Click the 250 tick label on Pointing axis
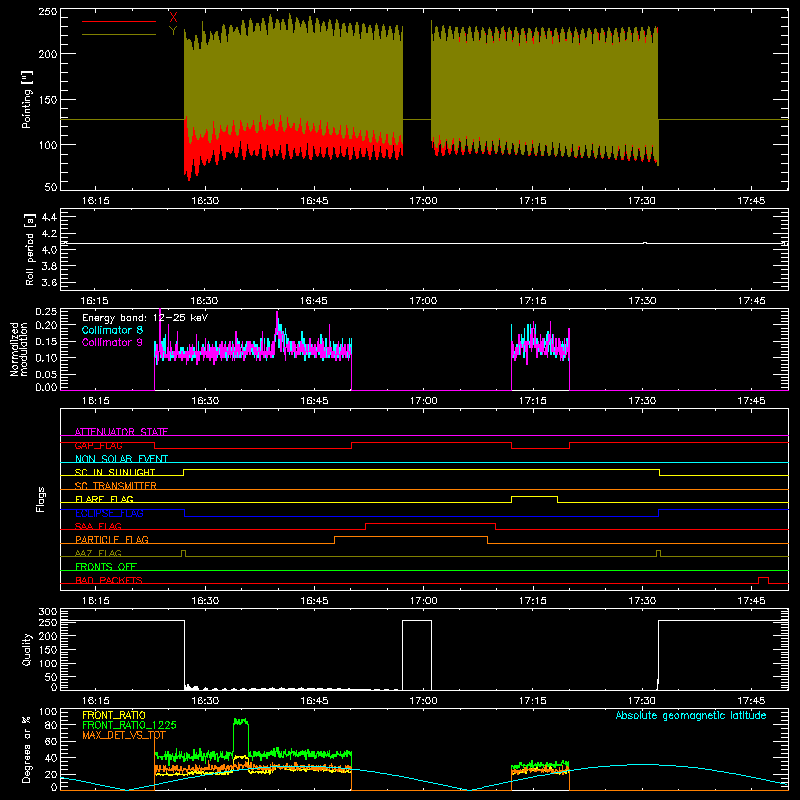The width and height of the screenshot is (800, 800). coord(48,12)
